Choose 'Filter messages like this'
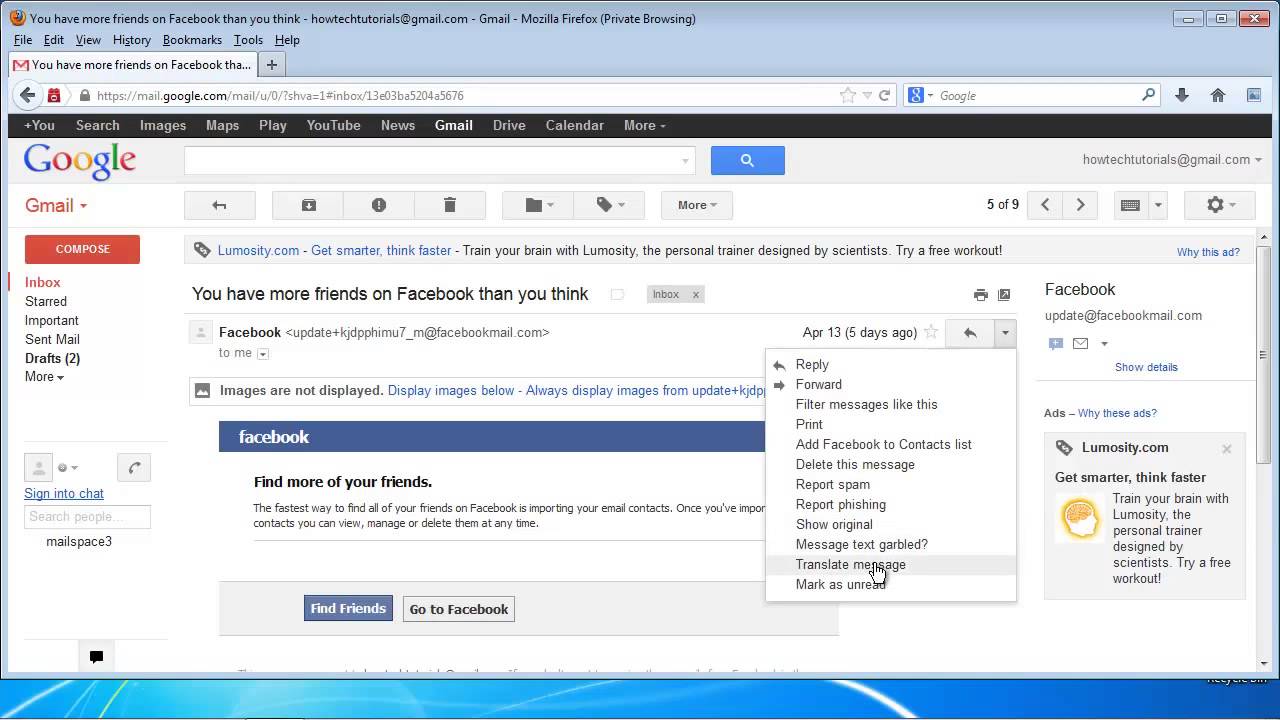1280x720 pixels. click(890, 405)
